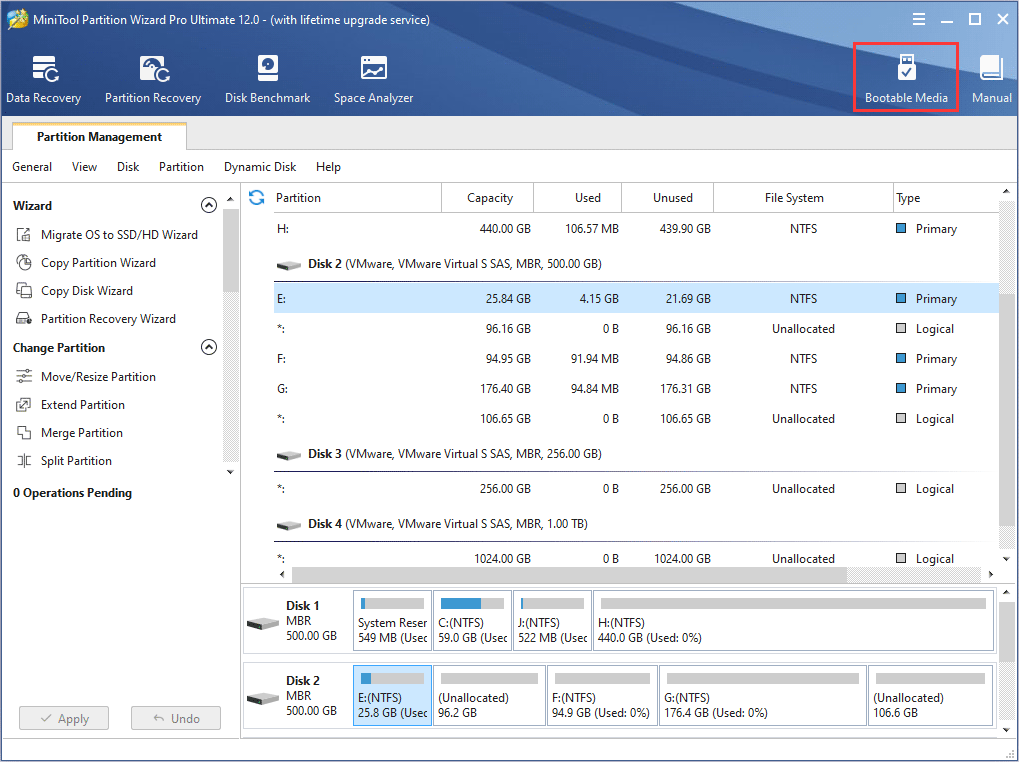
Task: Open the hamburger menu in title bar
Action: (919, 19)
